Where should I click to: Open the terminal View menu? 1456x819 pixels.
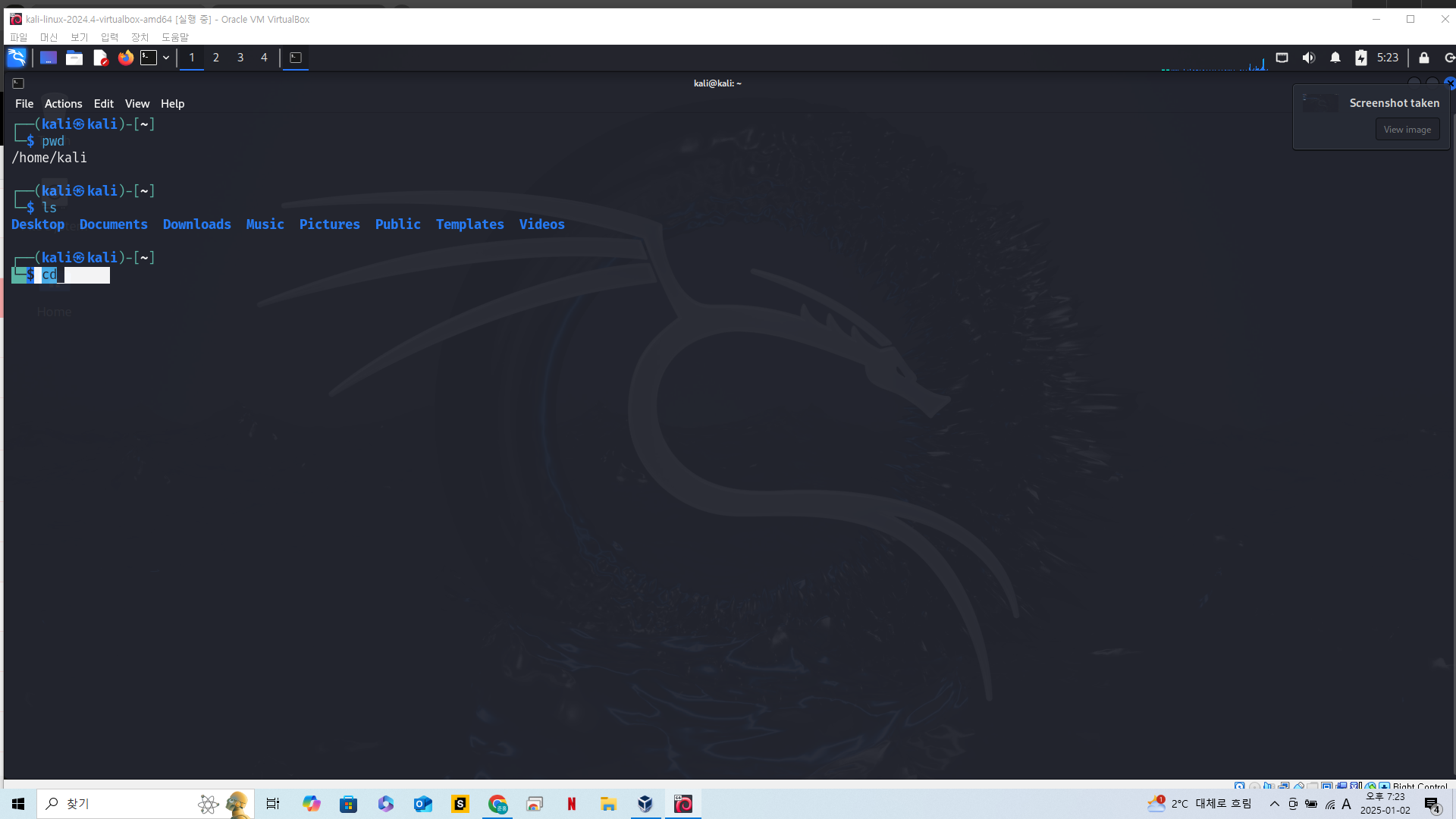click(x=137, y=104)
